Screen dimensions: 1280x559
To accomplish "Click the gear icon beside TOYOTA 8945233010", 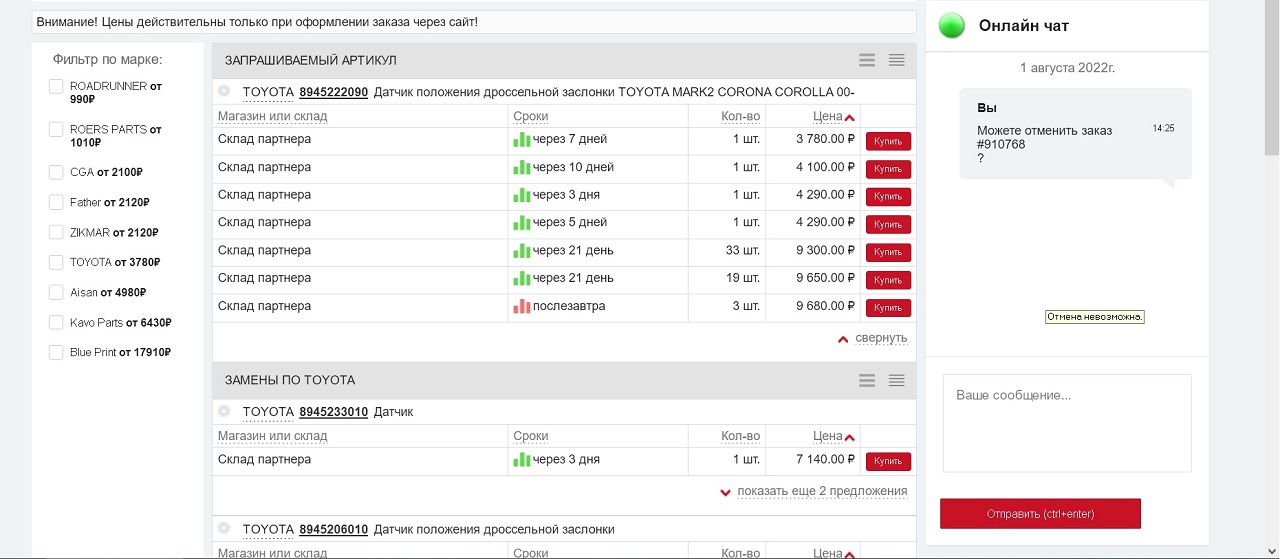I will point(224,411).
